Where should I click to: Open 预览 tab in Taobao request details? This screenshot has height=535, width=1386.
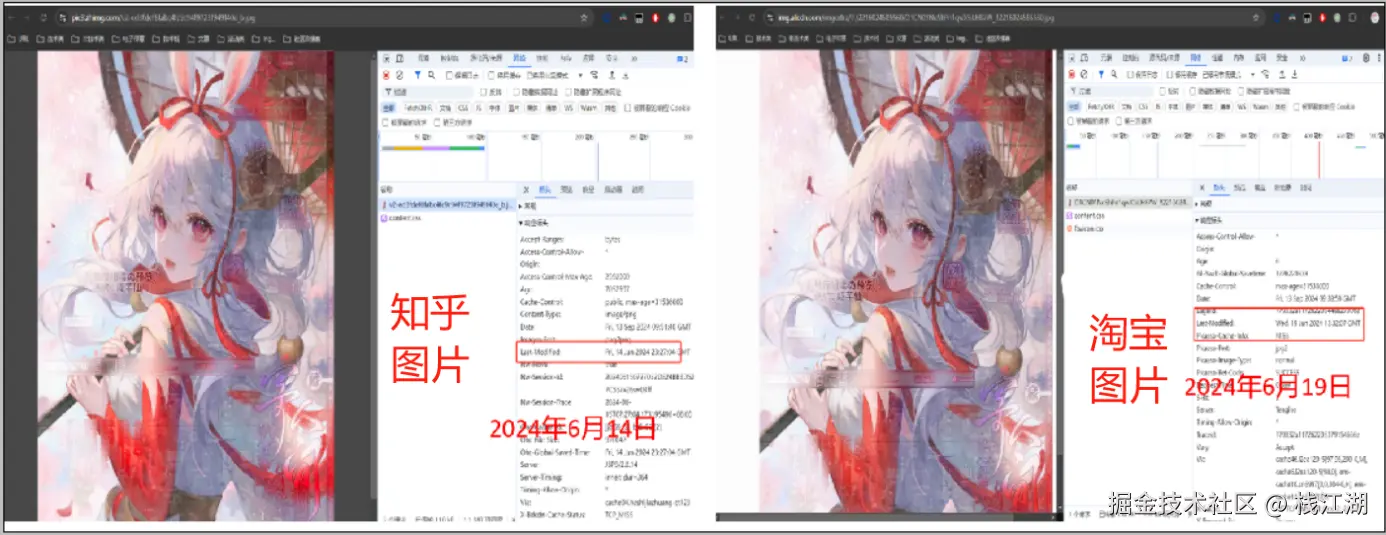(x=1240, y=187)
